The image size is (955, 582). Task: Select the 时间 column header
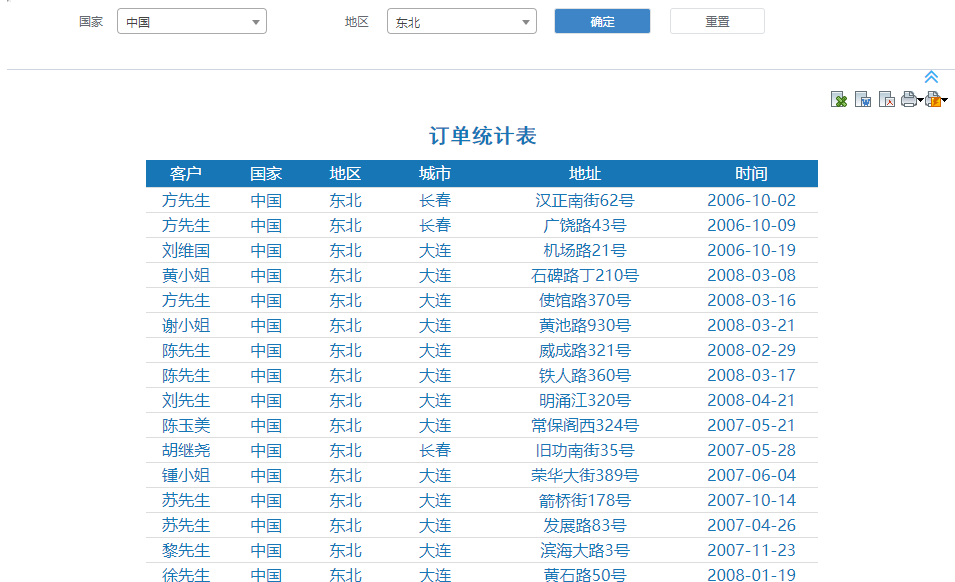[x=751, y=174]
